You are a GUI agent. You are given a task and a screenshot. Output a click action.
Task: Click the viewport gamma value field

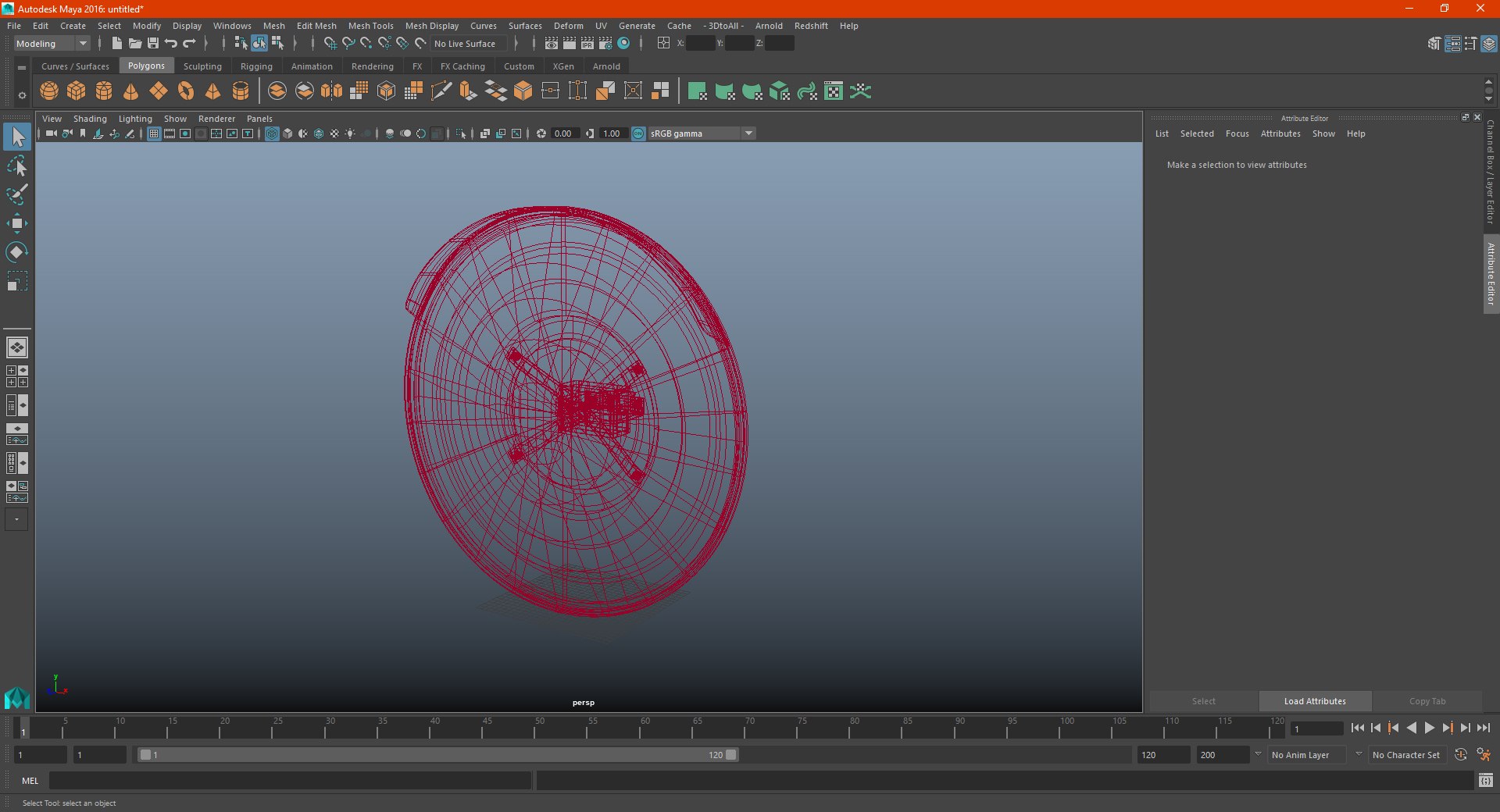pos(614,134)
